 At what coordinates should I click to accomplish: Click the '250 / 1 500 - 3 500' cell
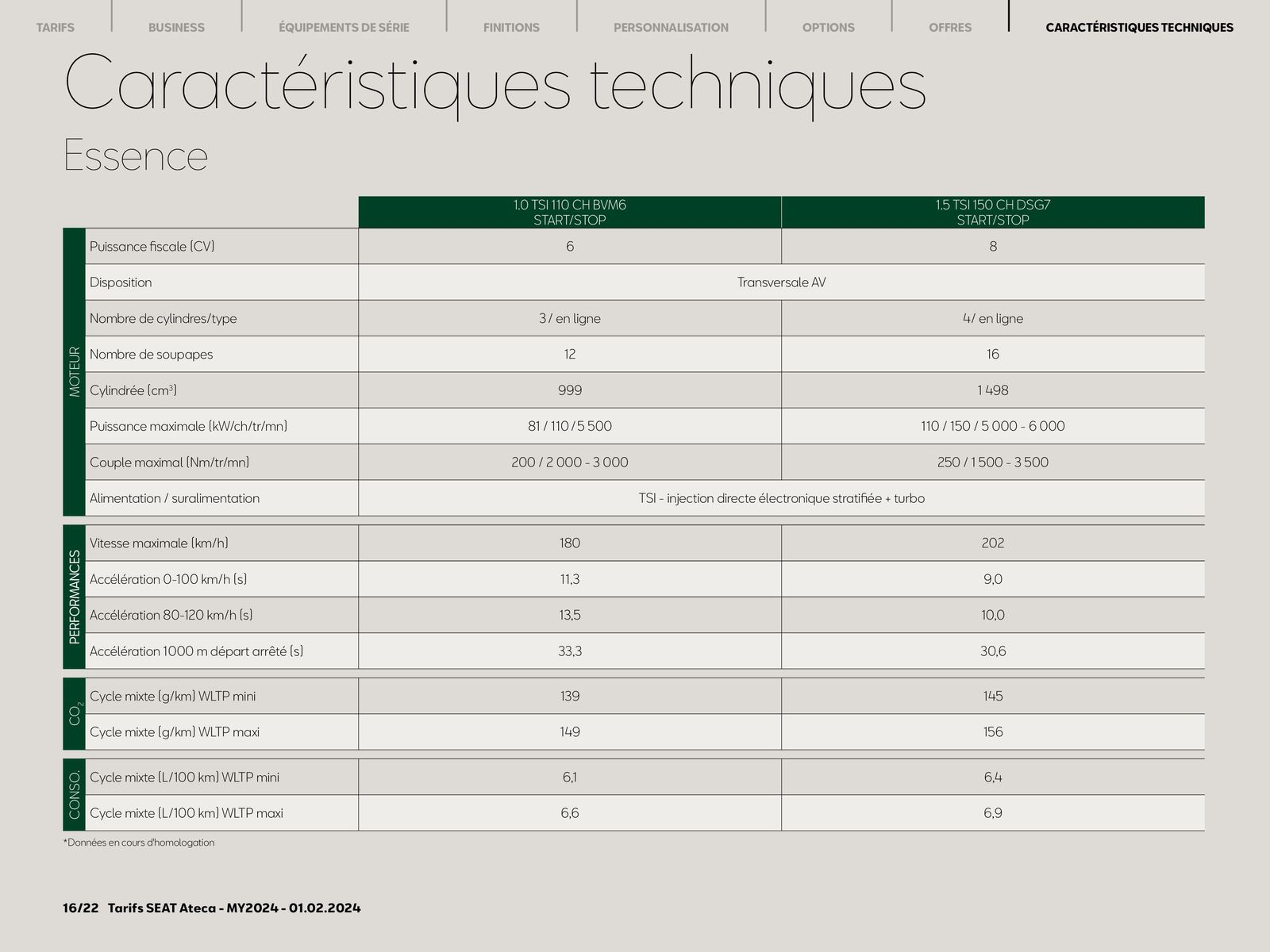click(993, 463)
